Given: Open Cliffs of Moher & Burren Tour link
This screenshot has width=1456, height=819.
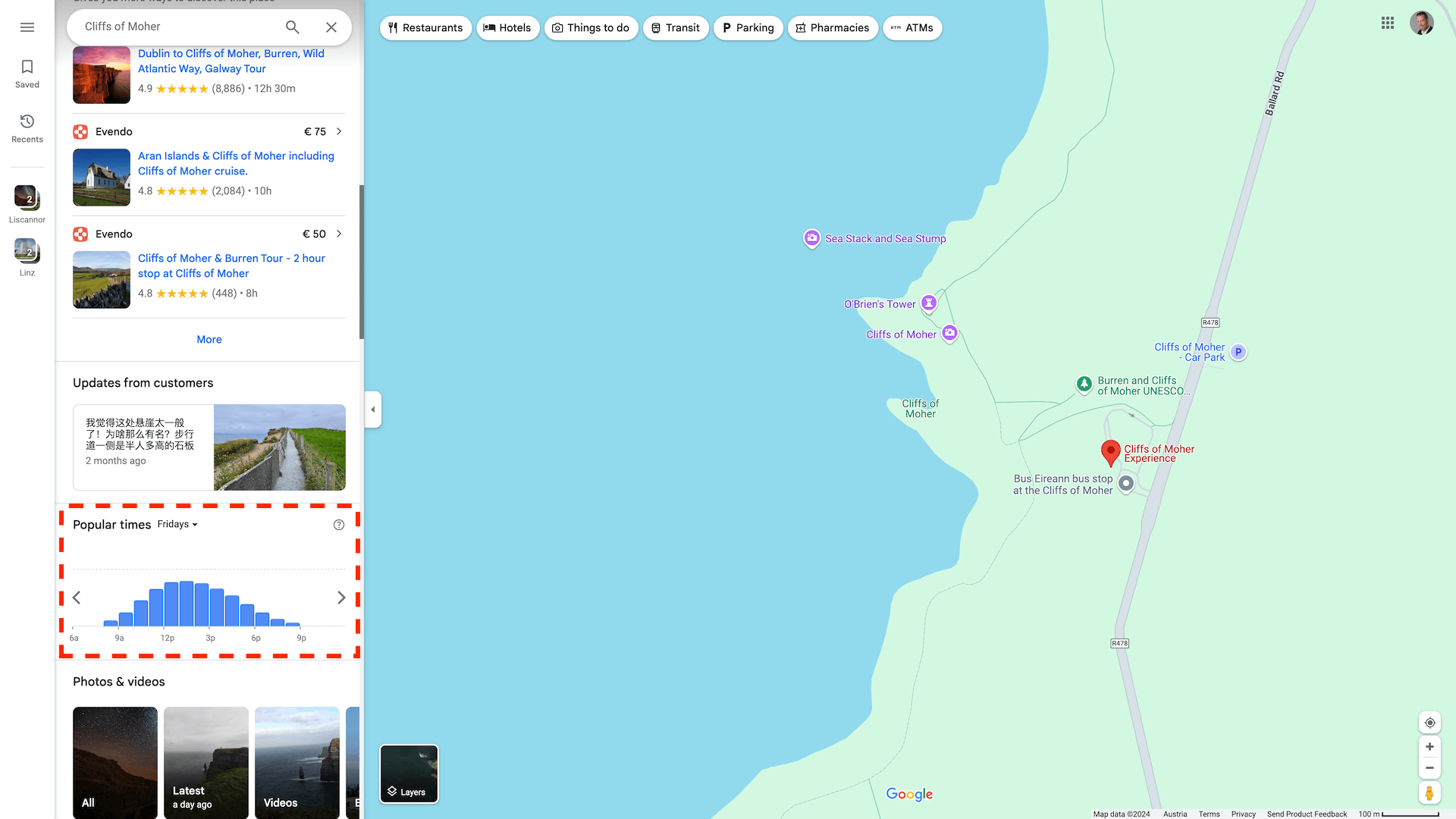Looking at the screenshot, I should click(231, 265).
